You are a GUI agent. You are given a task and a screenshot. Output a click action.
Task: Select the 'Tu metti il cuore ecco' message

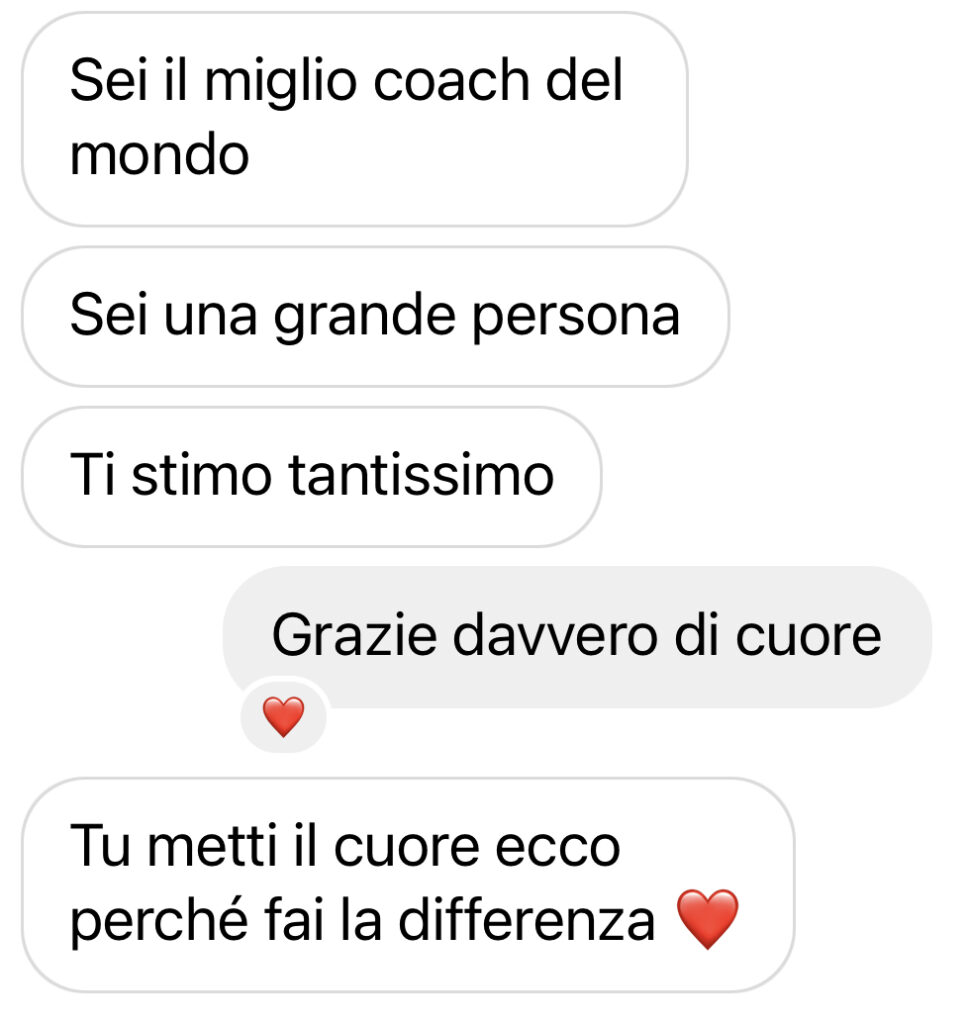pos(408,885)
